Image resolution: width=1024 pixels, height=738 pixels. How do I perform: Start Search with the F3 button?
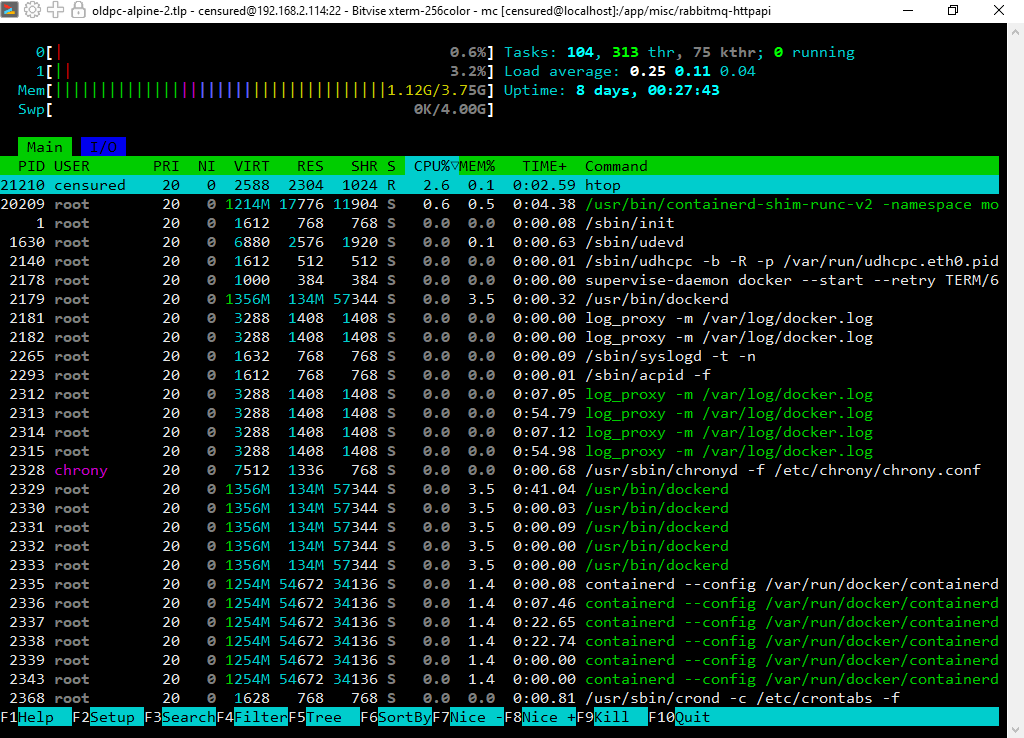click(180, 717)
